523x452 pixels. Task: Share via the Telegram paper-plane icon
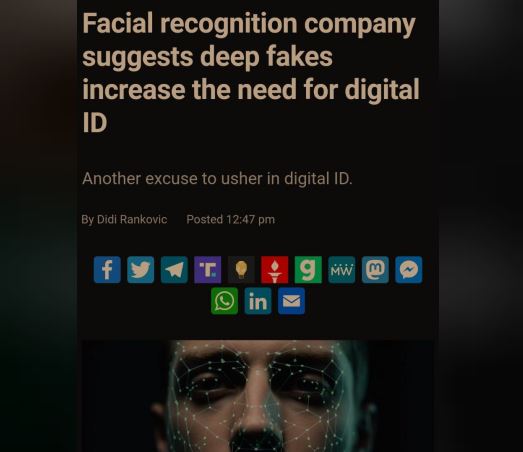(x=174, y=270)
